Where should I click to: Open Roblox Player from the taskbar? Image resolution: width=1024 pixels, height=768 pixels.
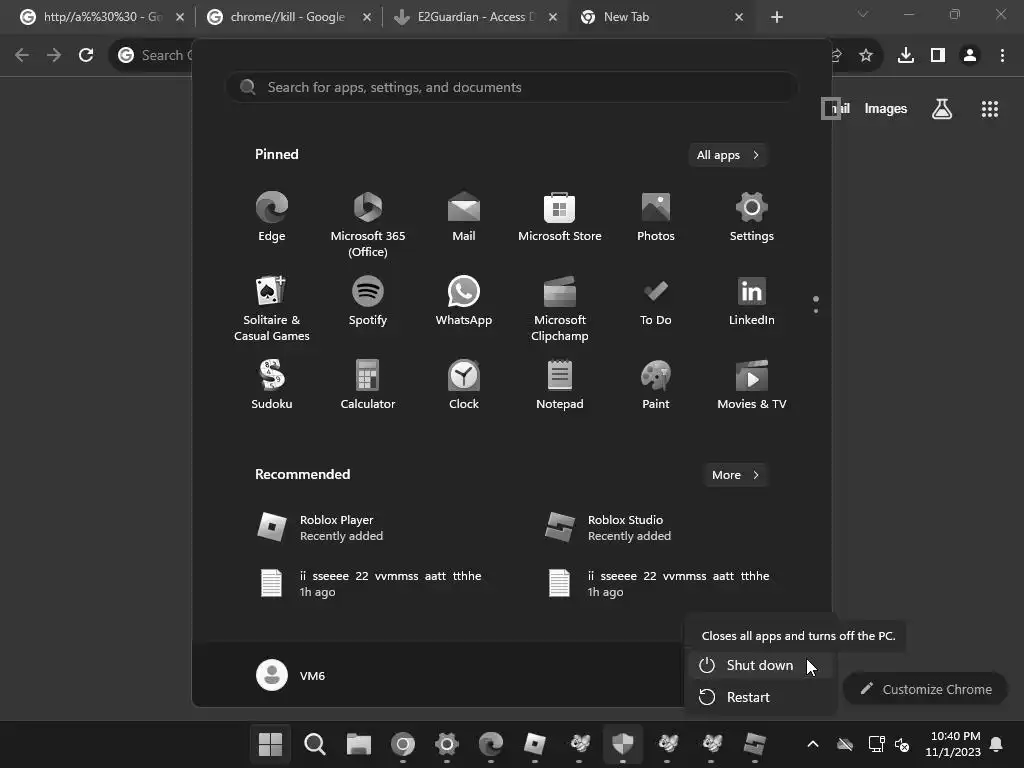coord(535,744)
